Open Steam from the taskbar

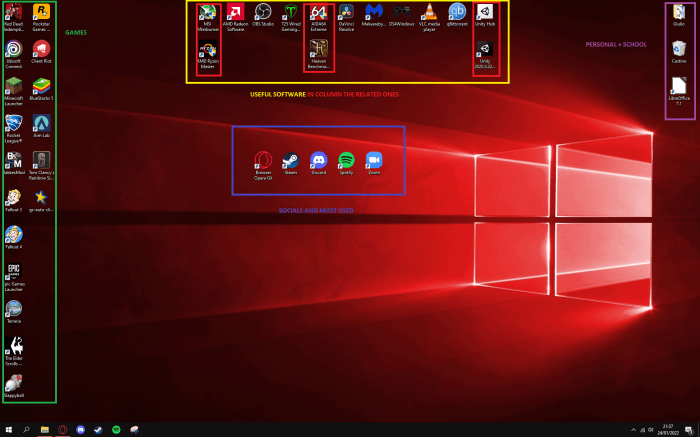(98, 429)
